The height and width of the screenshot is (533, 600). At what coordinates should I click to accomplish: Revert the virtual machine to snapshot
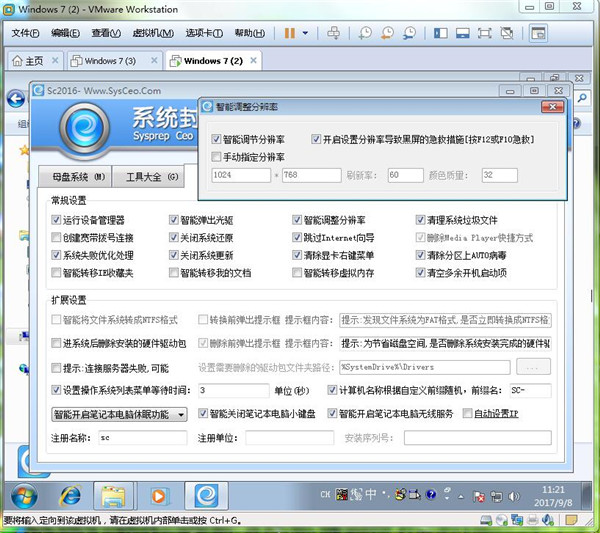(387, 33)
